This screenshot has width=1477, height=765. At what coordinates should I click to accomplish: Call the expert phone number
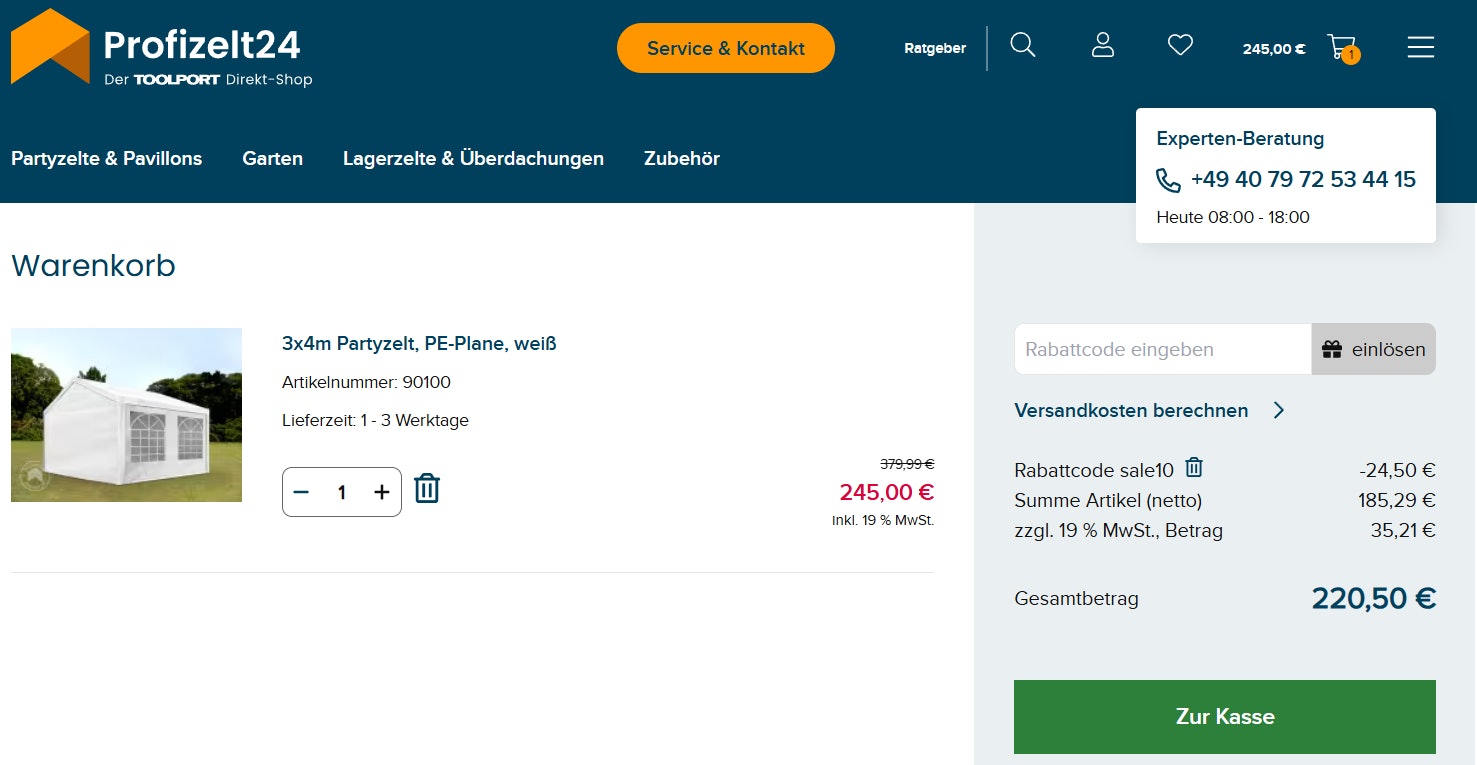[x=1302, y=180]
